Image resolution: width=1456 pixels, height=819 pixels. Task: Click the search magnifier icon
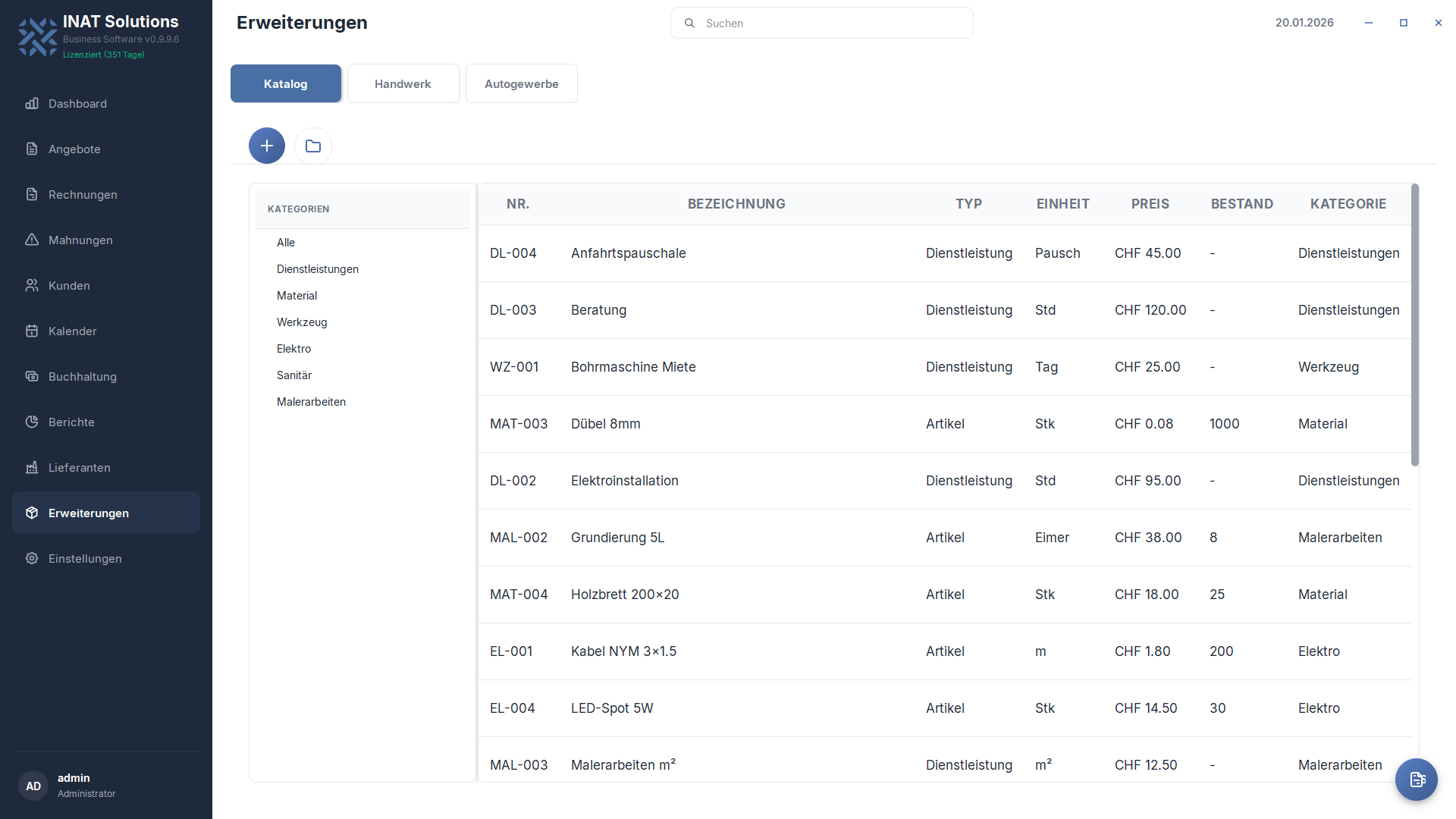tap(689, 23)
